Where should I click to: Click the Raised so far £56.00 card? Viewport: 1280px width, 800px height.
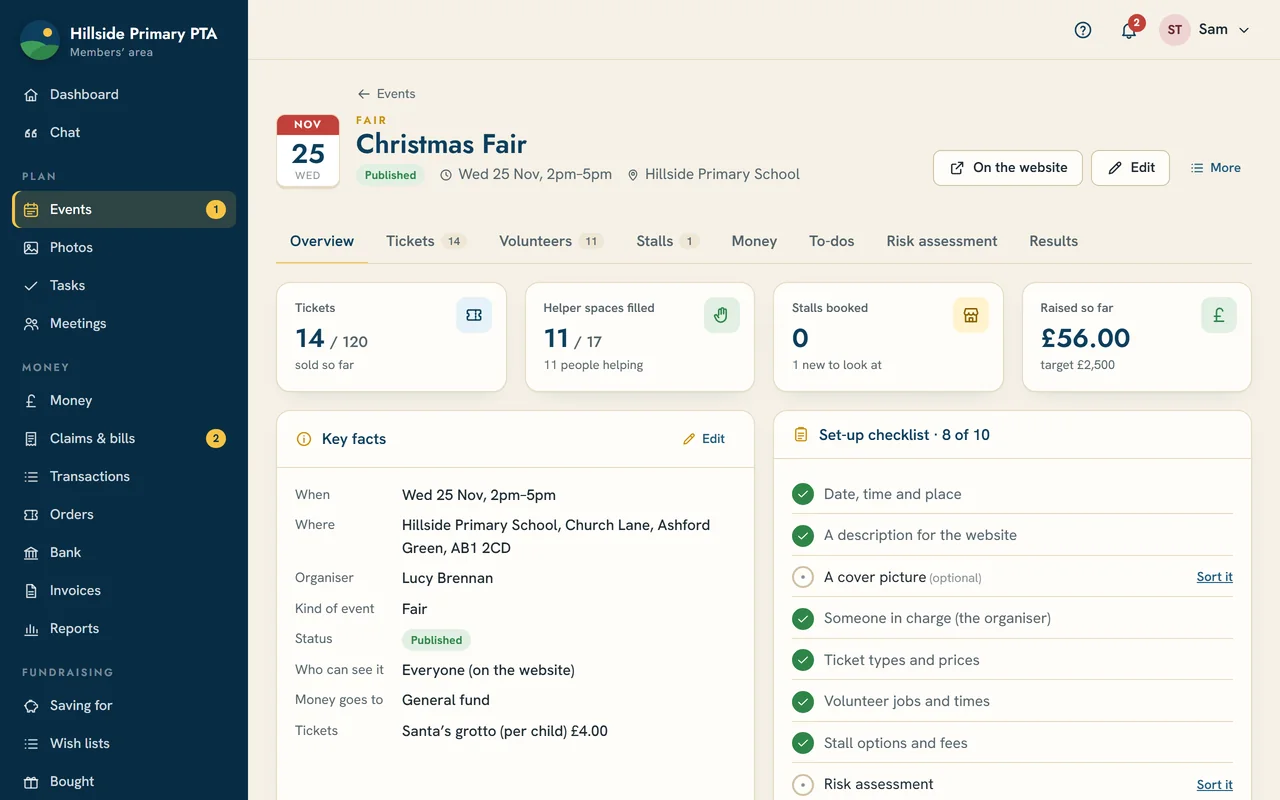pos(1137,337)
